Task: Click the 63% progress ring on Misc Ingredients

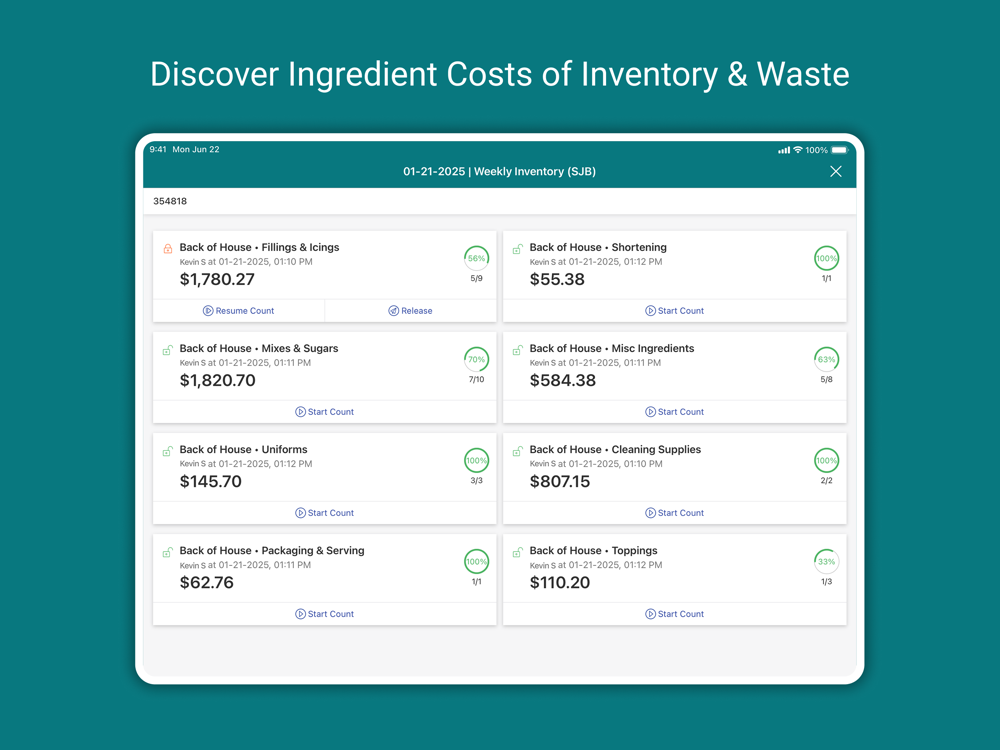Action: point(827,359)
